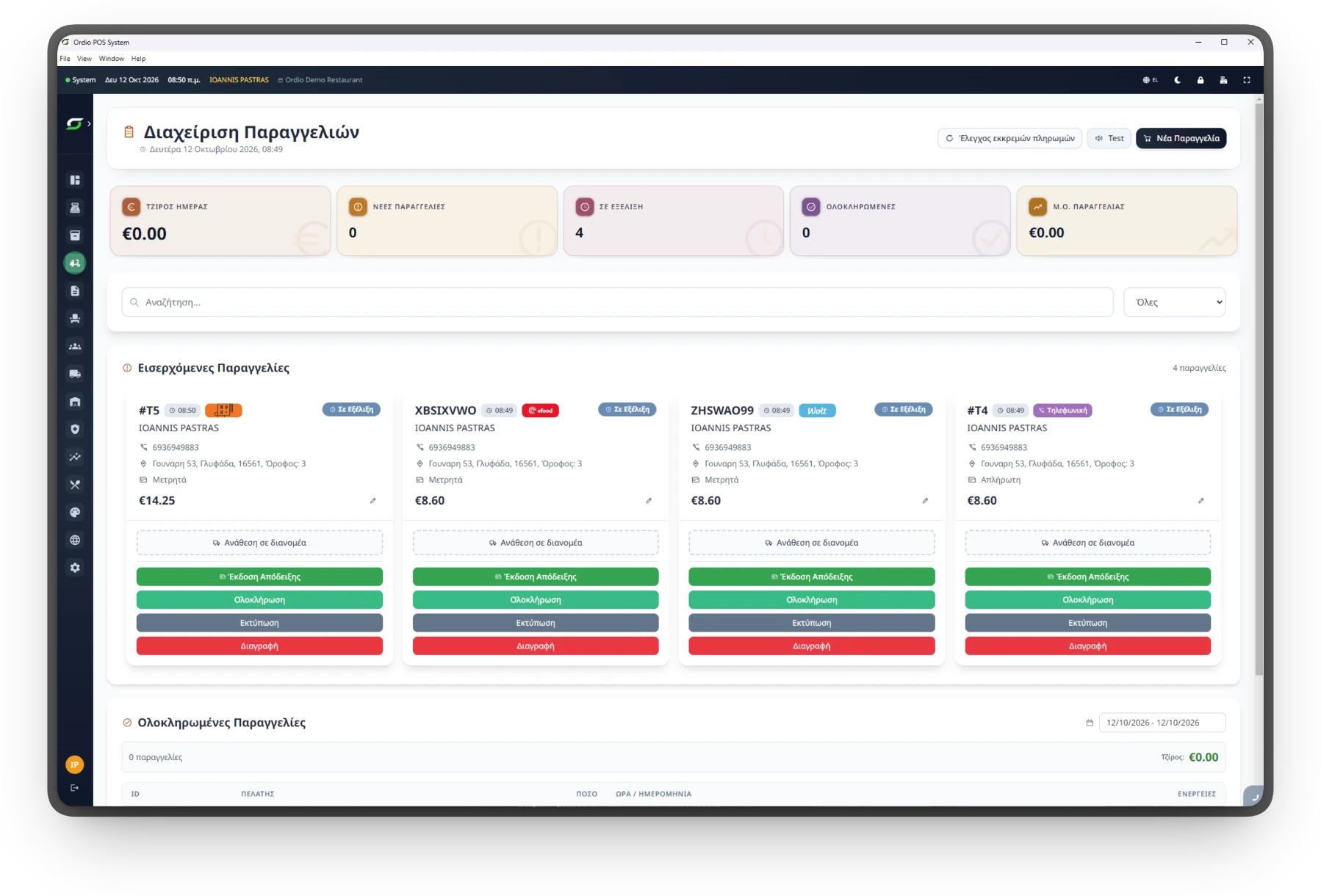Open the settings gear sidebar icon

pyautogui.click(x=75, y=568)
